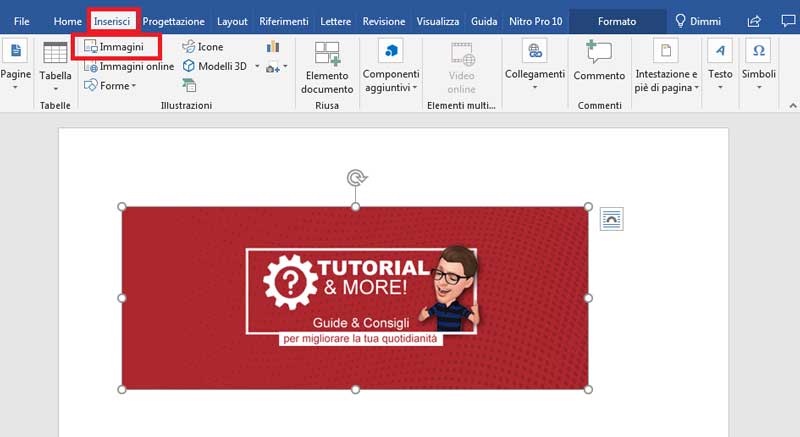Click the image's left-middle sizing handle
This screenshot has height=437, width=800.
[122, 298]
